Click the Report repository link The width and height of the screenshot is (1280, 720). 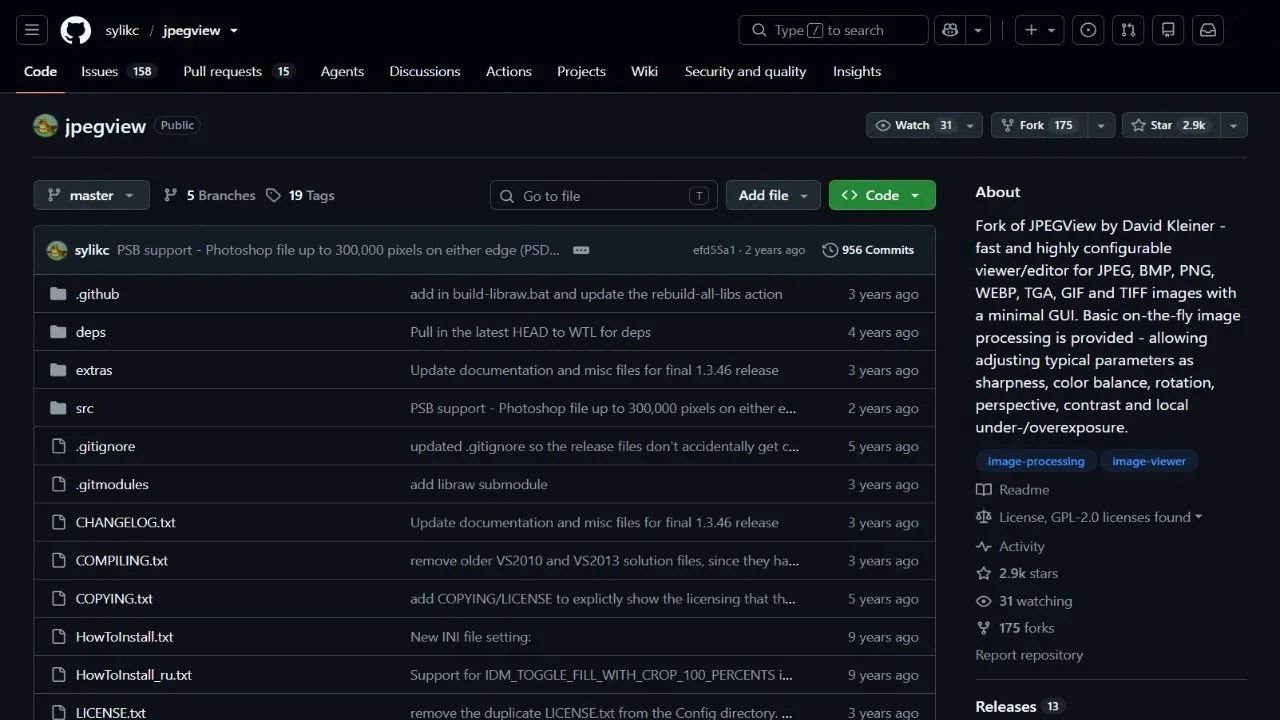(x=1029, y=655)
